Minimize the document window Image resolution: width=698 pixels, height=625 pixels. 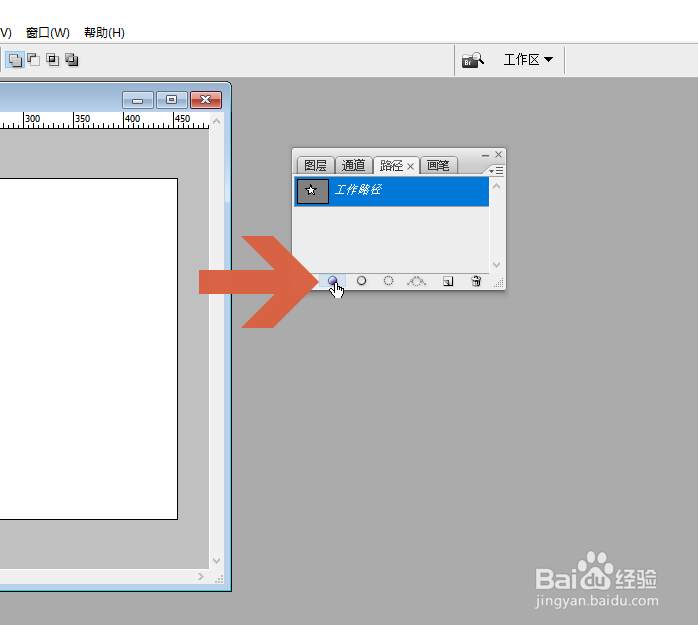(138, 100)
